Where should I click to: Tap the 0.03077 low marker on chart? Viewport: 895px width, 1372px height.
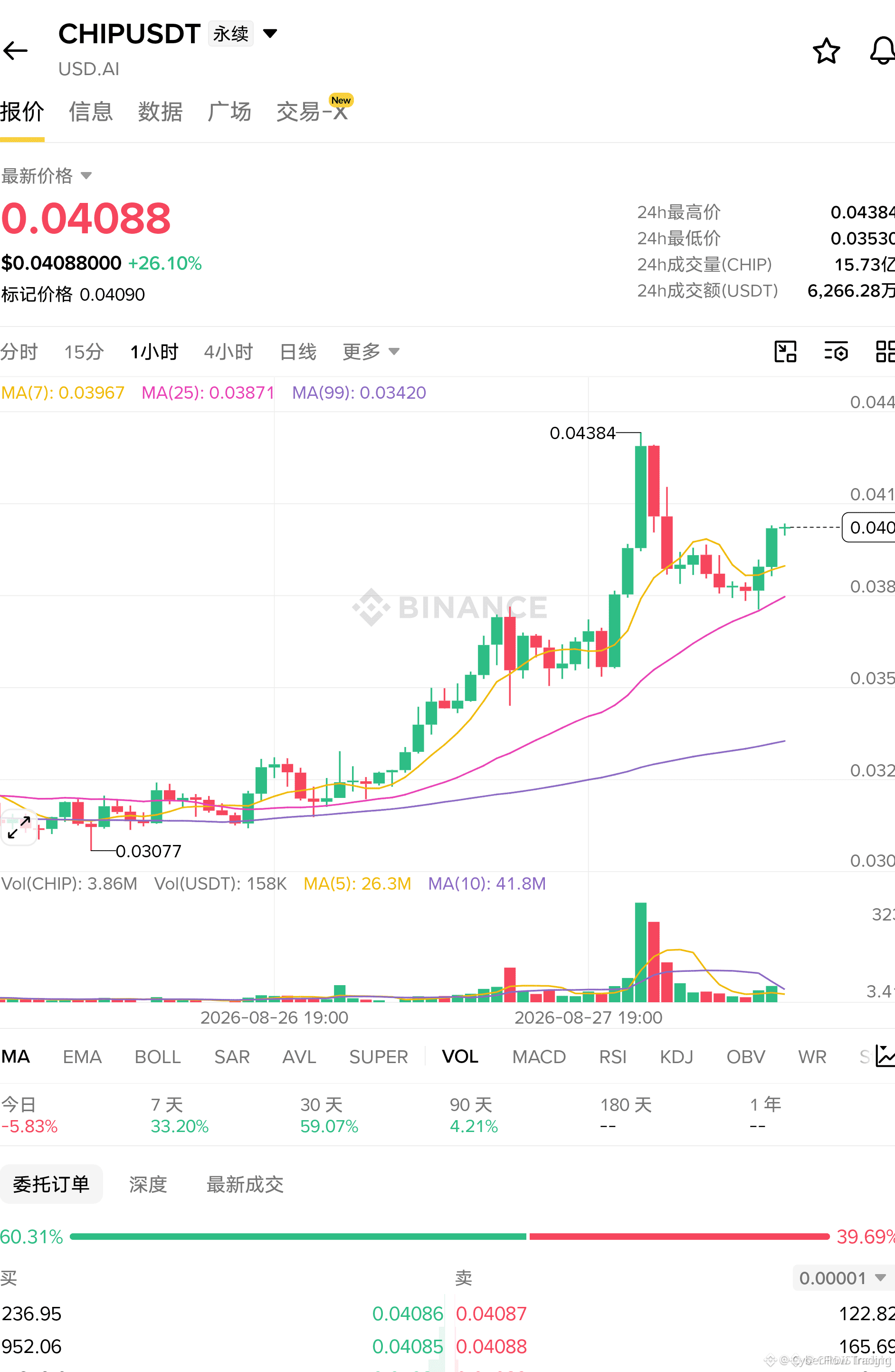coord(149,851)
